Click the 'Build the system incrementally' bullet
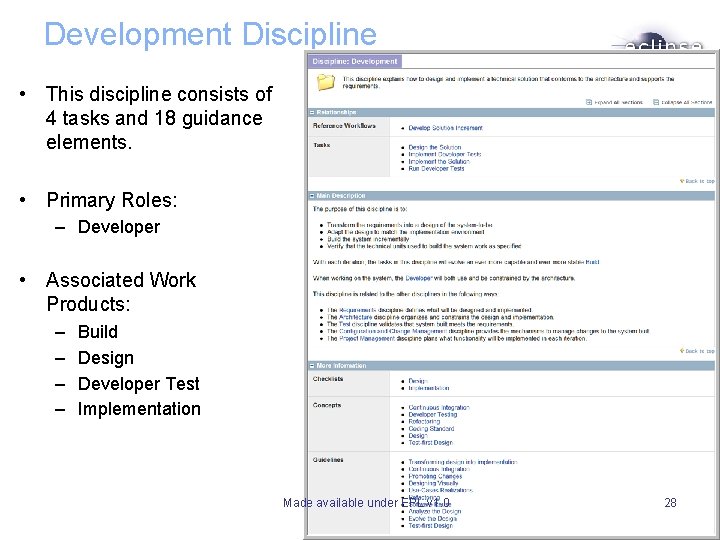The width and height of the screenshot is (720, 540). 368,239
